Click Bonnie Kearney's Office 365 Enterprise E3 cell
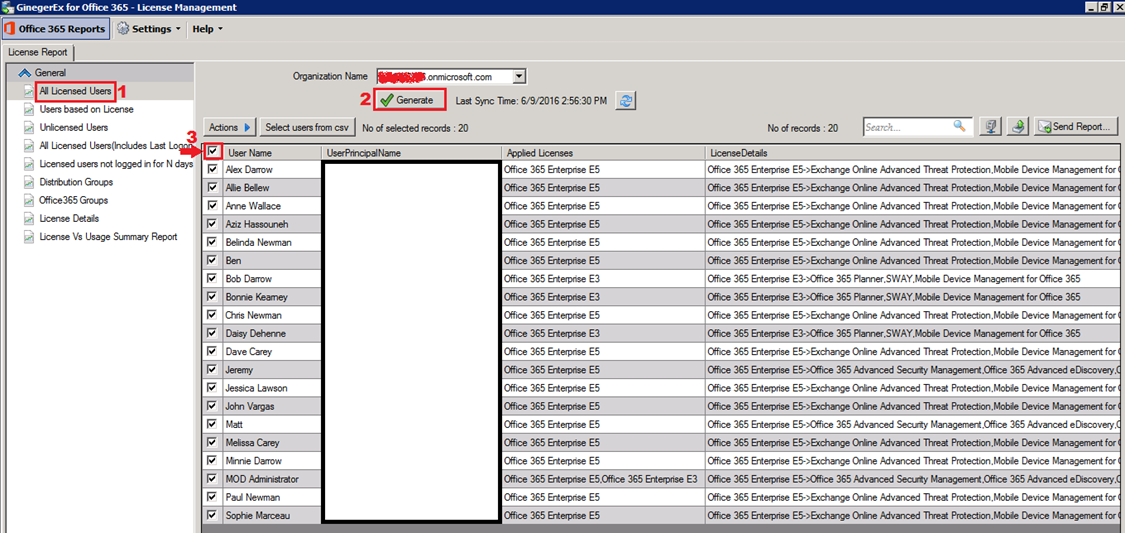 pos(603,297)
